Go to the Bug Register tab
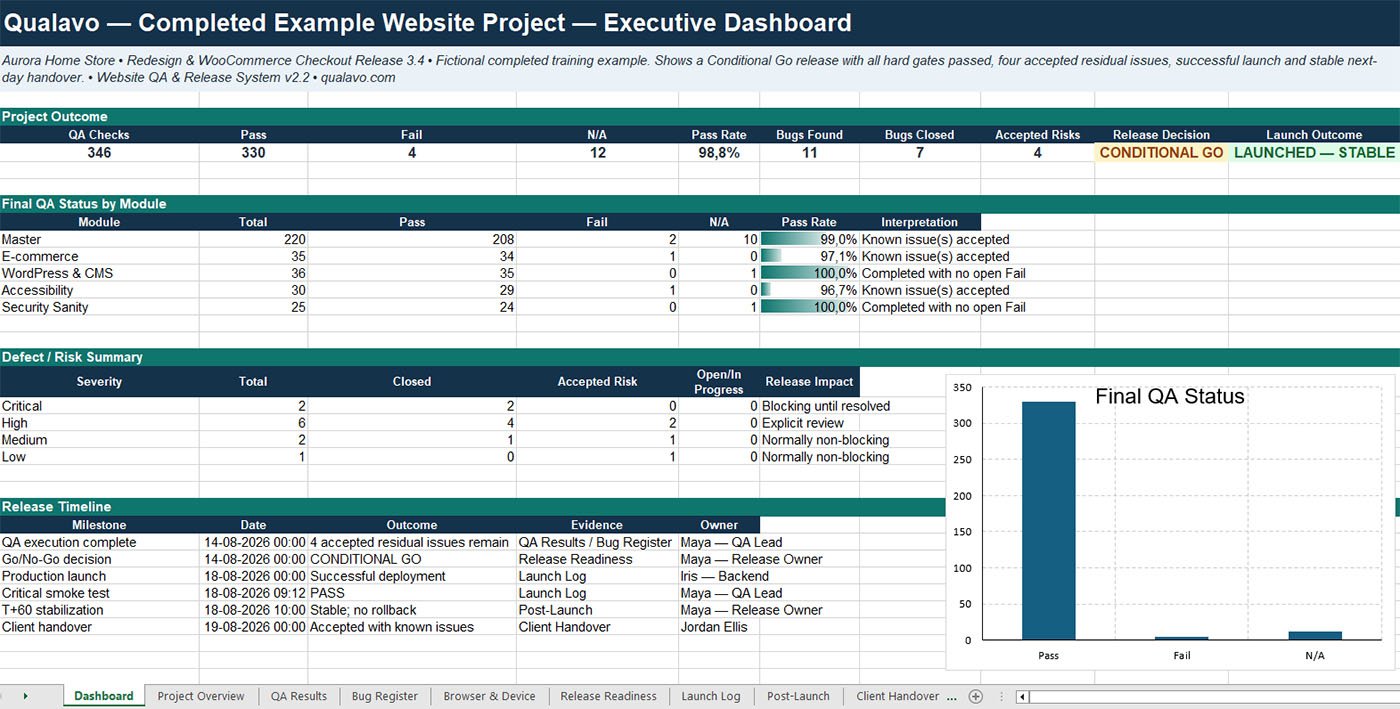Image resolution: width=1400 pixels, height=709 pixels. tap(385, 696)
